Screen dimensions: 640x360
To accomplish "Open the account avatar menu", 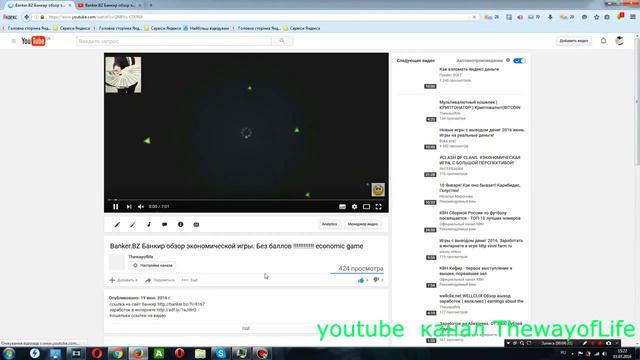I will [x=620, y=41].
